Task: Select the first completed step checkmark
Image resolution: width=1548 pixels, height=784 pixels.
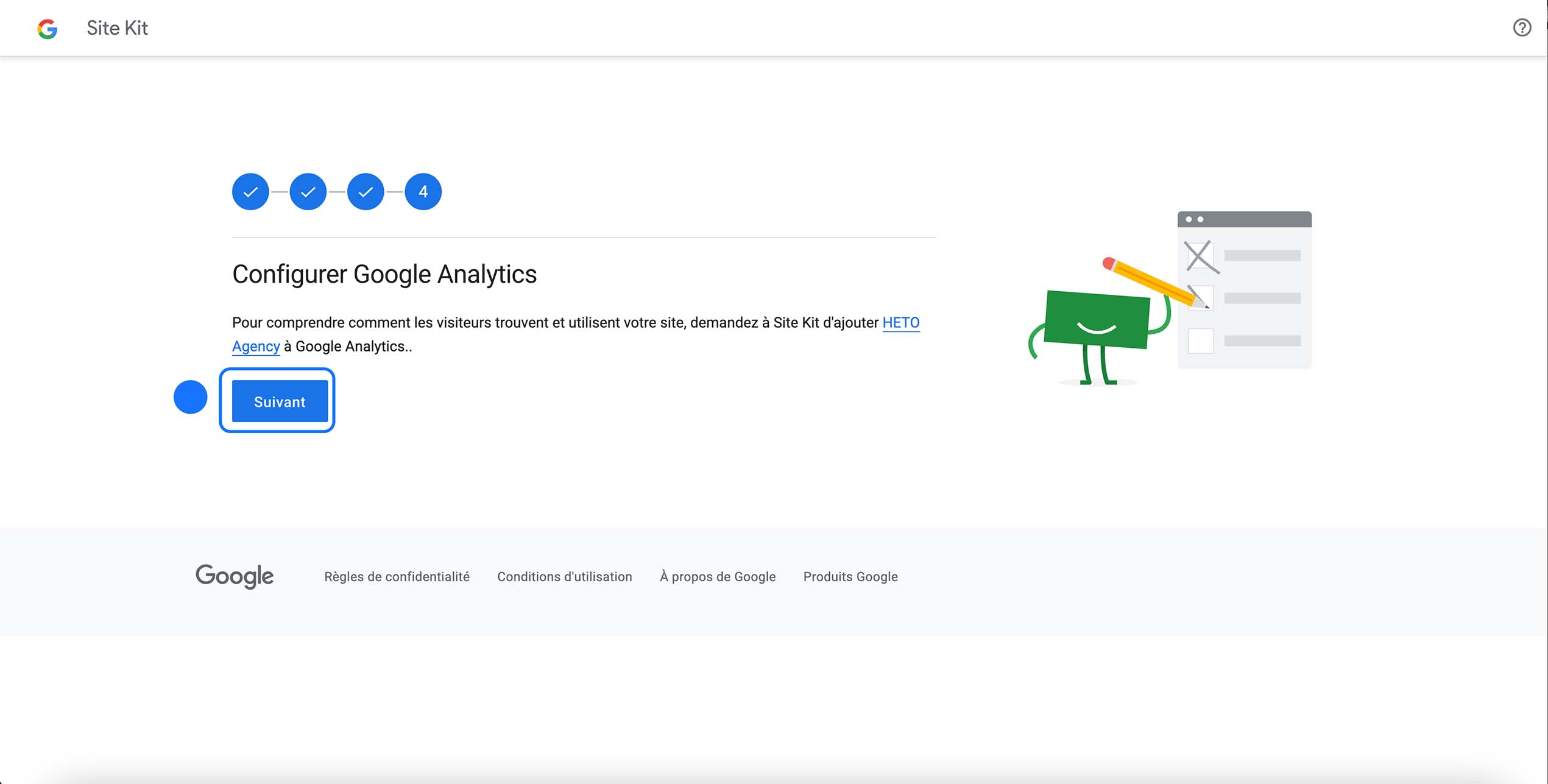Action: pyautogui.click(x=250, y=191)
